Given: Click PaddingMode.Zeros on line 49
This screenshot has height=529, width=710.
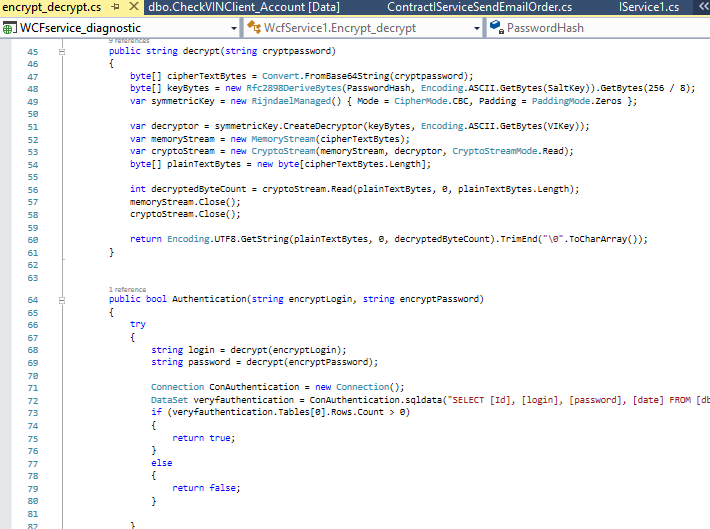Looking at the screenshot, I should [x=576, y=101].
